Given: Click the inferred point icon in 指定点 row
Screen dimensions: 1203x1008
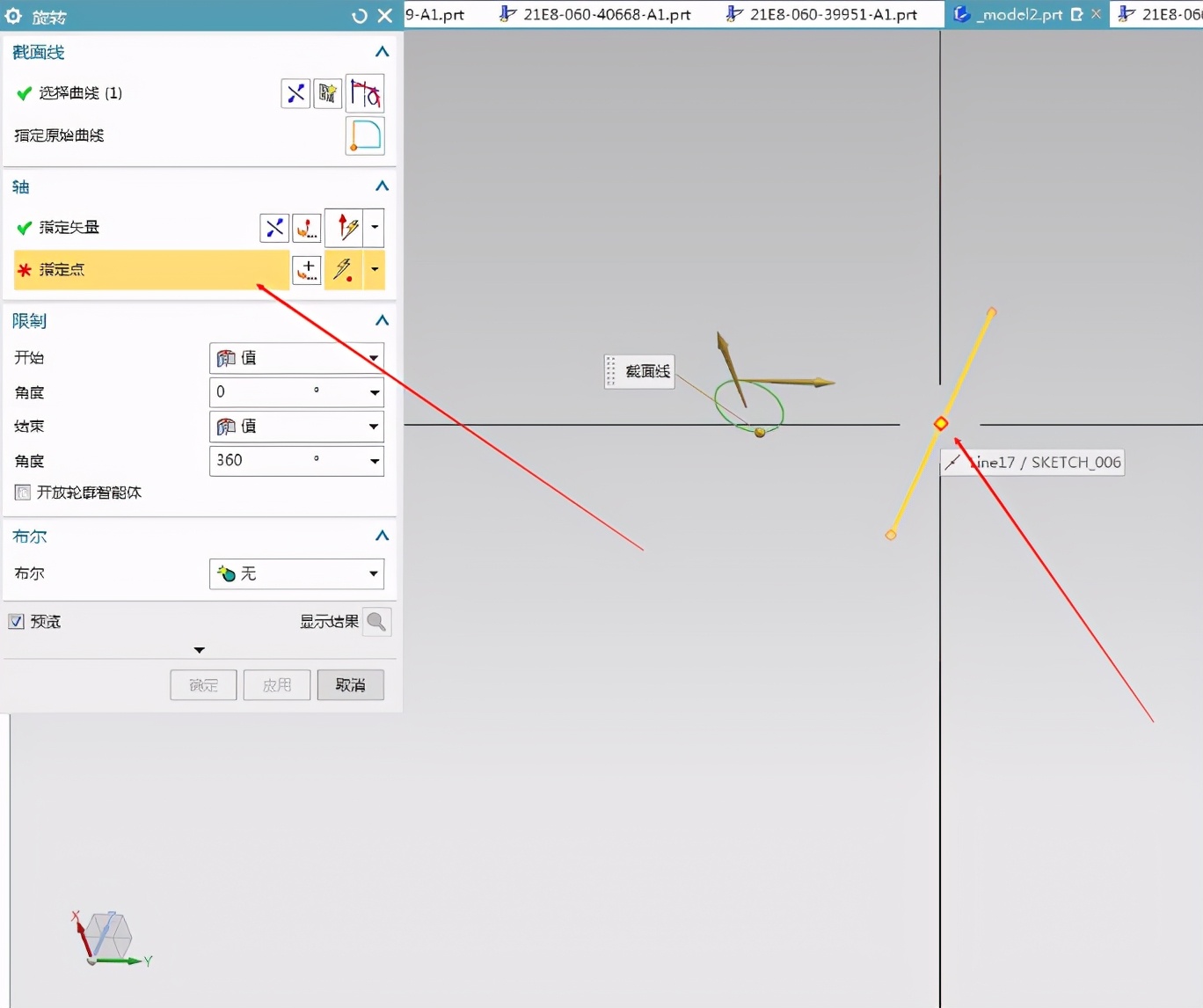Looking at the screenshot, I should pyautogui.click(x=345, y=270).
